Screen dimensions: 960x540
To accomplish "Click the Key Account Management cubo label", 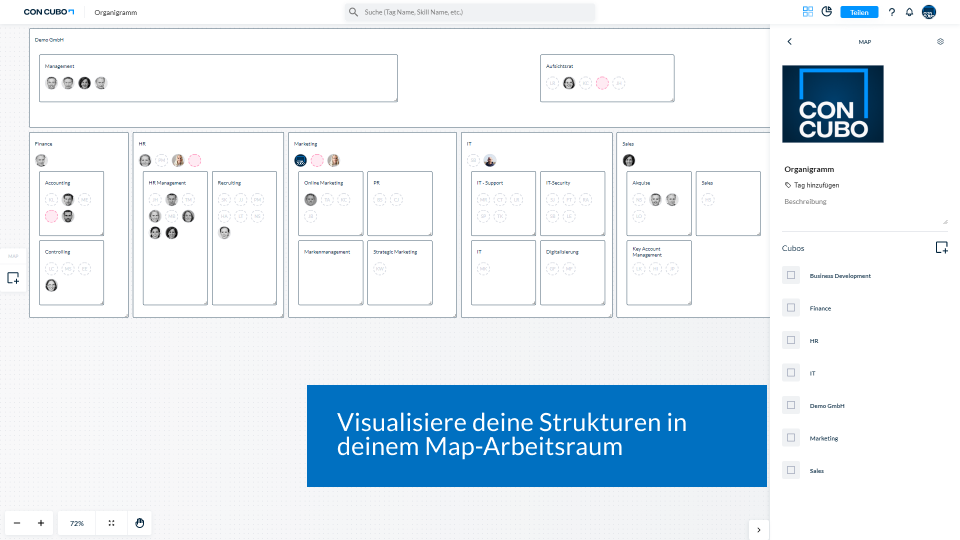I will (x=647, y=252).
